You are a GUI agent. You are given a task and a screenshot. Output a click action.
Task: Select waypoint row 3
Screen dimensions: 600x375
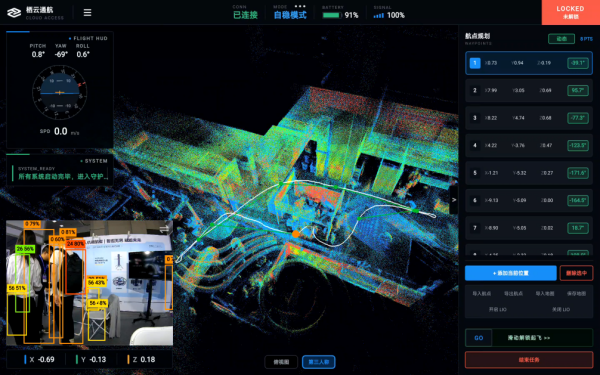(x=529, y=118)
